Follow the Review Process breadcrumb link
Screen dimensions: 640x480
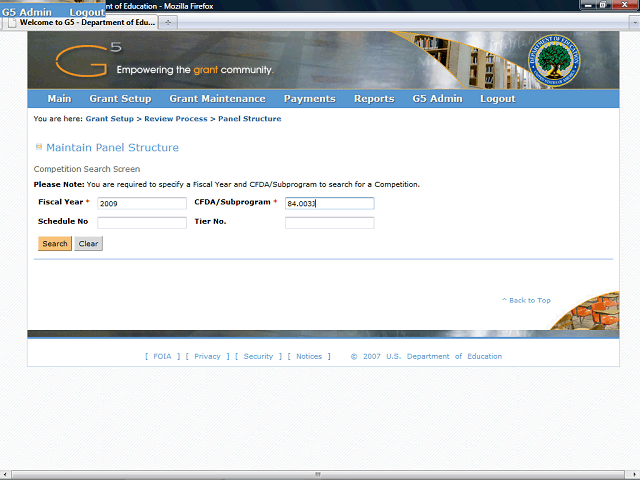click(176, 119)
